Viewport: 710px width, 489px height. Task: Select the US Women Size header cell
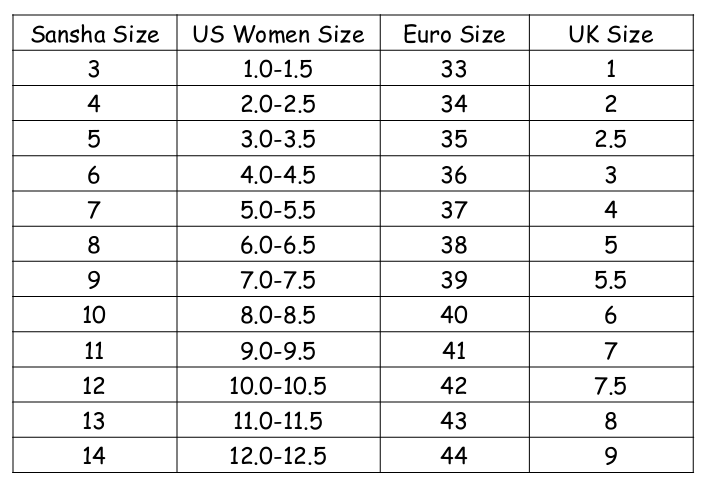pyautogui.click(x=278, y=33)
